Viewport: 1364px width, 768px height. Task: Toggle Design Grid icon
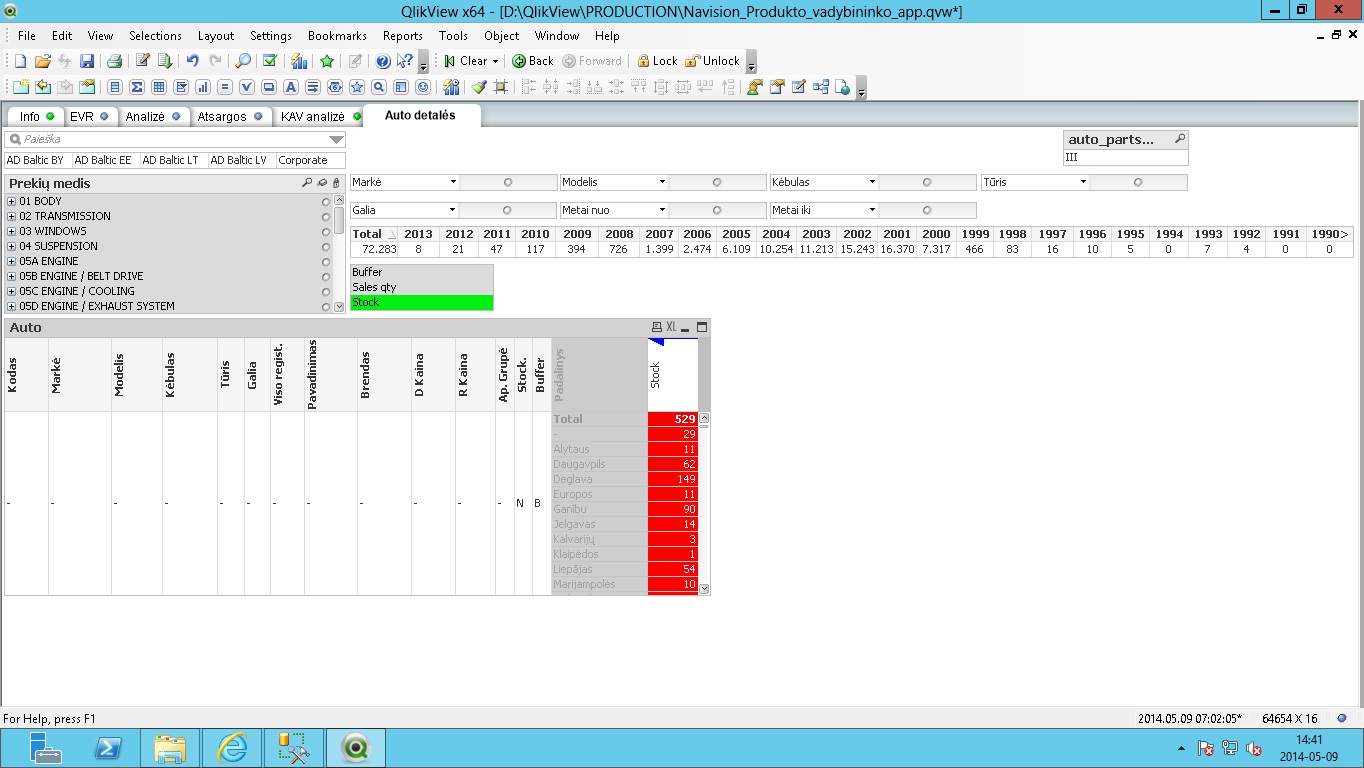pos(500,87)
